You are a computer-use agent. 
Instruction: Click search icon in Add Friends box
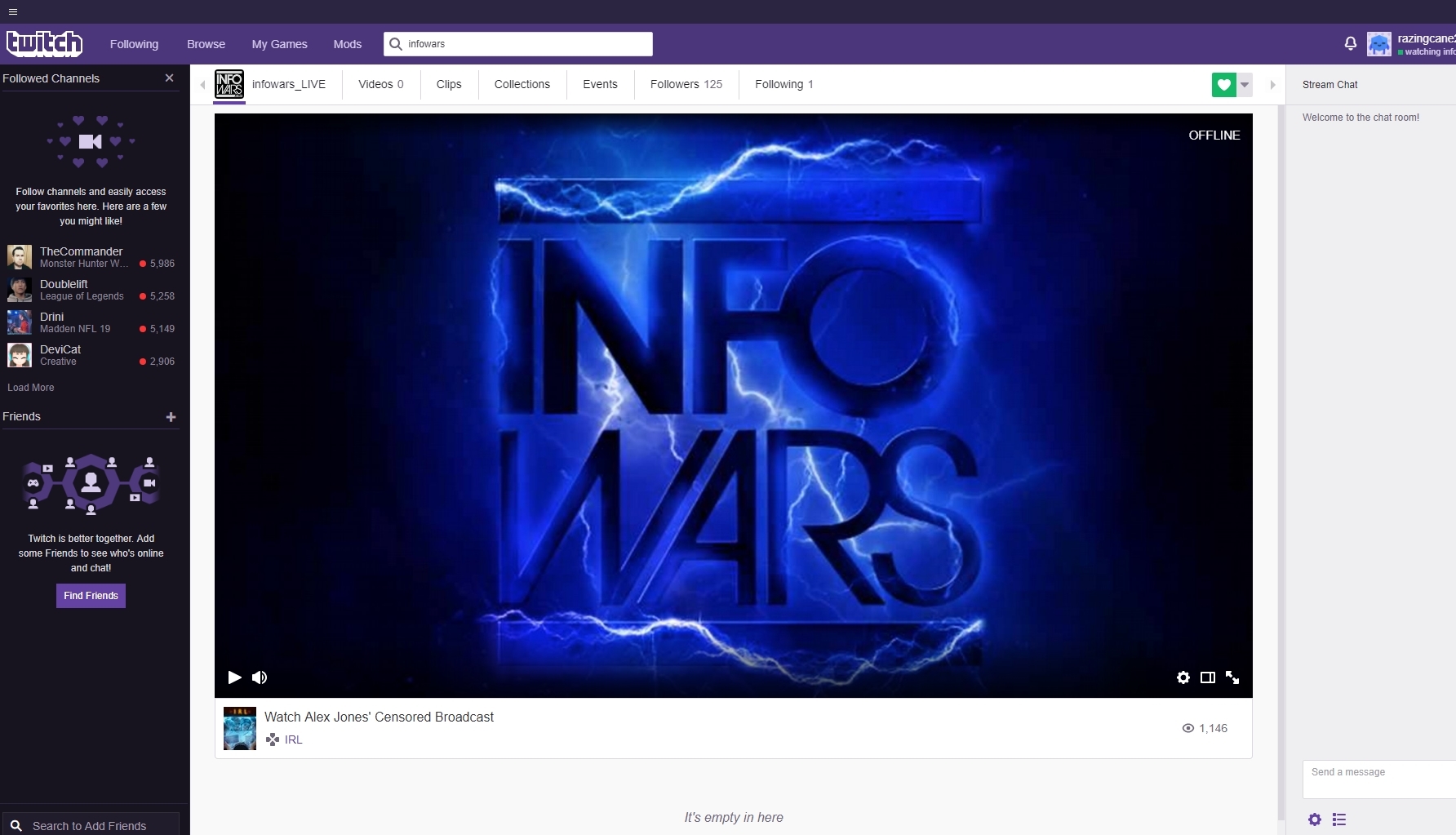(x=16, y=826)
